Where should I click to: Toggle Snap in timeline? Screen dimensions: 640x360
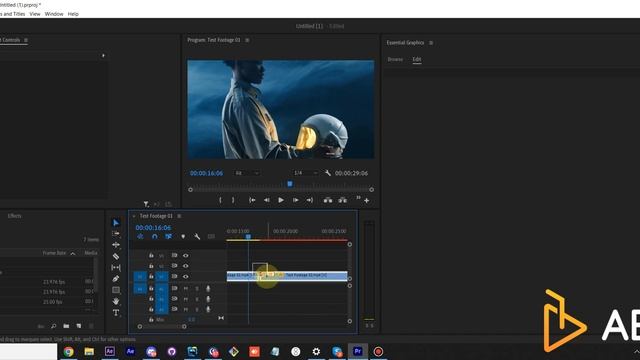pyautogui.click(x=154, y=237)
